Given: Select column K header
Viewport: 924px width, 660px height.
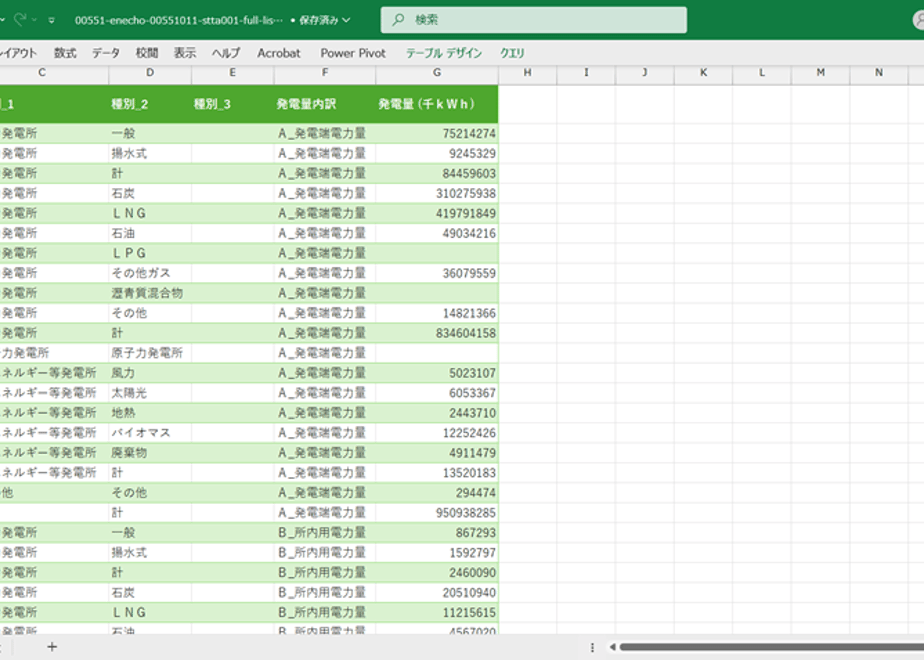Looking at the screenshot, I should click(703, 72).
